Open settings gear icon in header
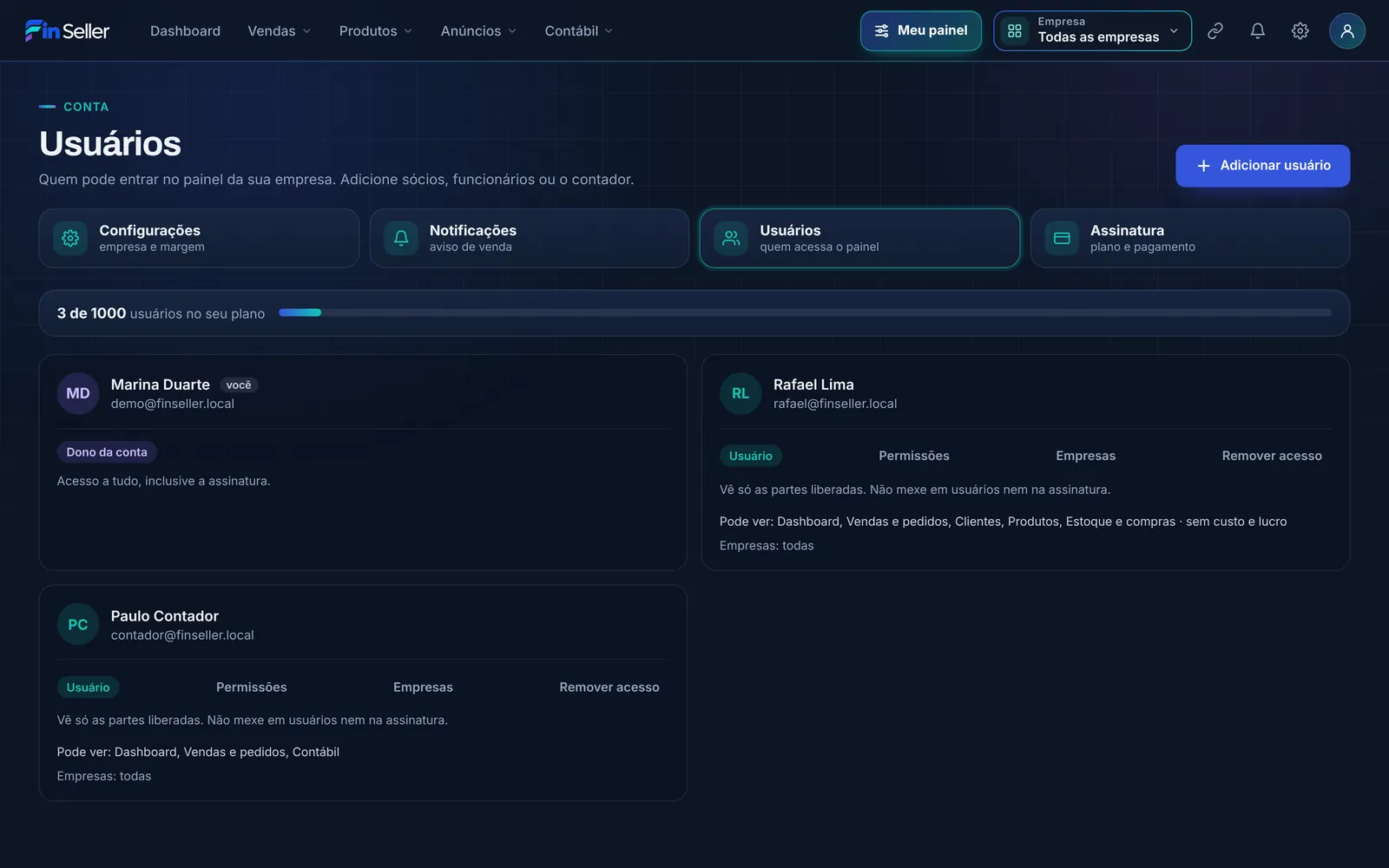Screen dimensions: 1389x868 1300,31
